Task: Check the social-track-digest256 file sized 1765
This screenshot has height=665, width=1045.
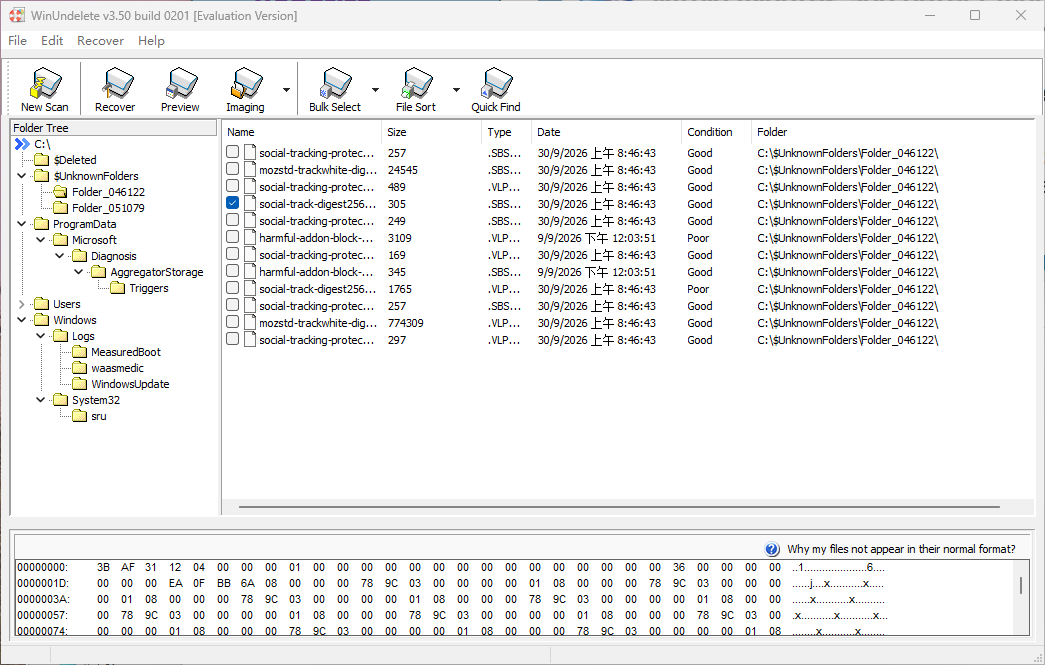Action: pos(233,288)
